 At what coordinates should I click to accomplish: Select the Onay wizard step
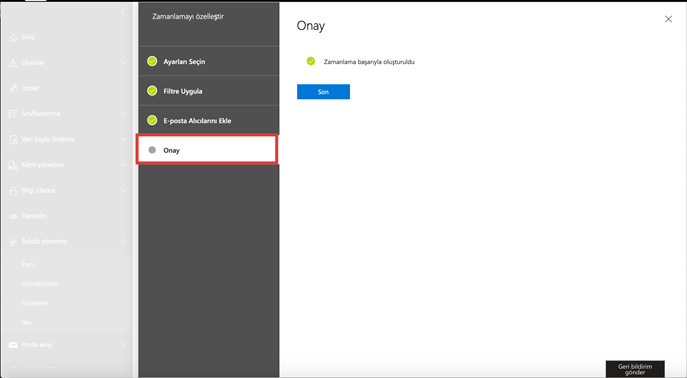[x=207, y=150]
